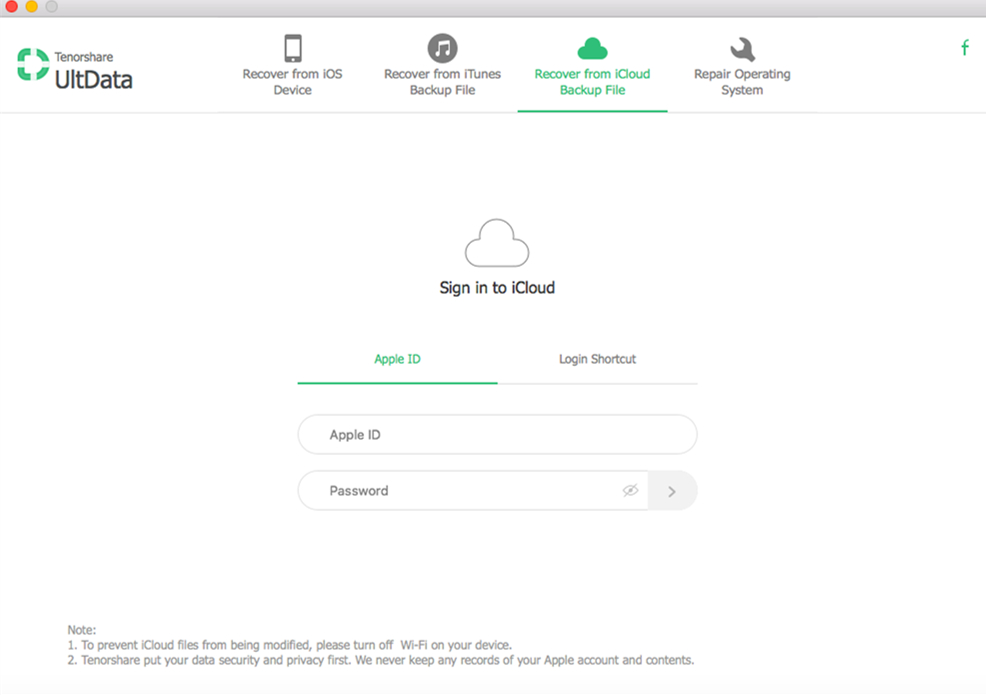Click the Sign in to iCloud heading

point(497,288)
